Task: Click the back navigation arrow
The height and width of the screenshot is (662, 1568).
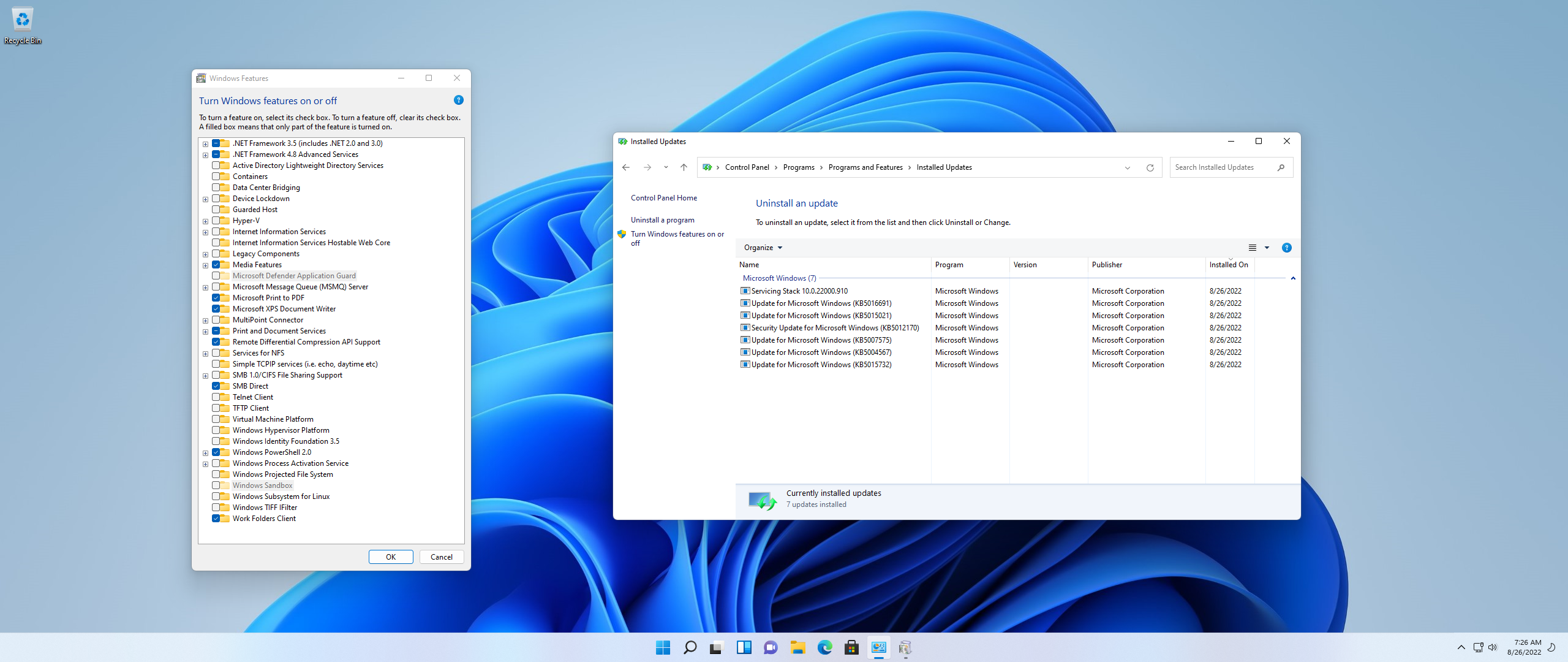Action: tap(625, 167)
